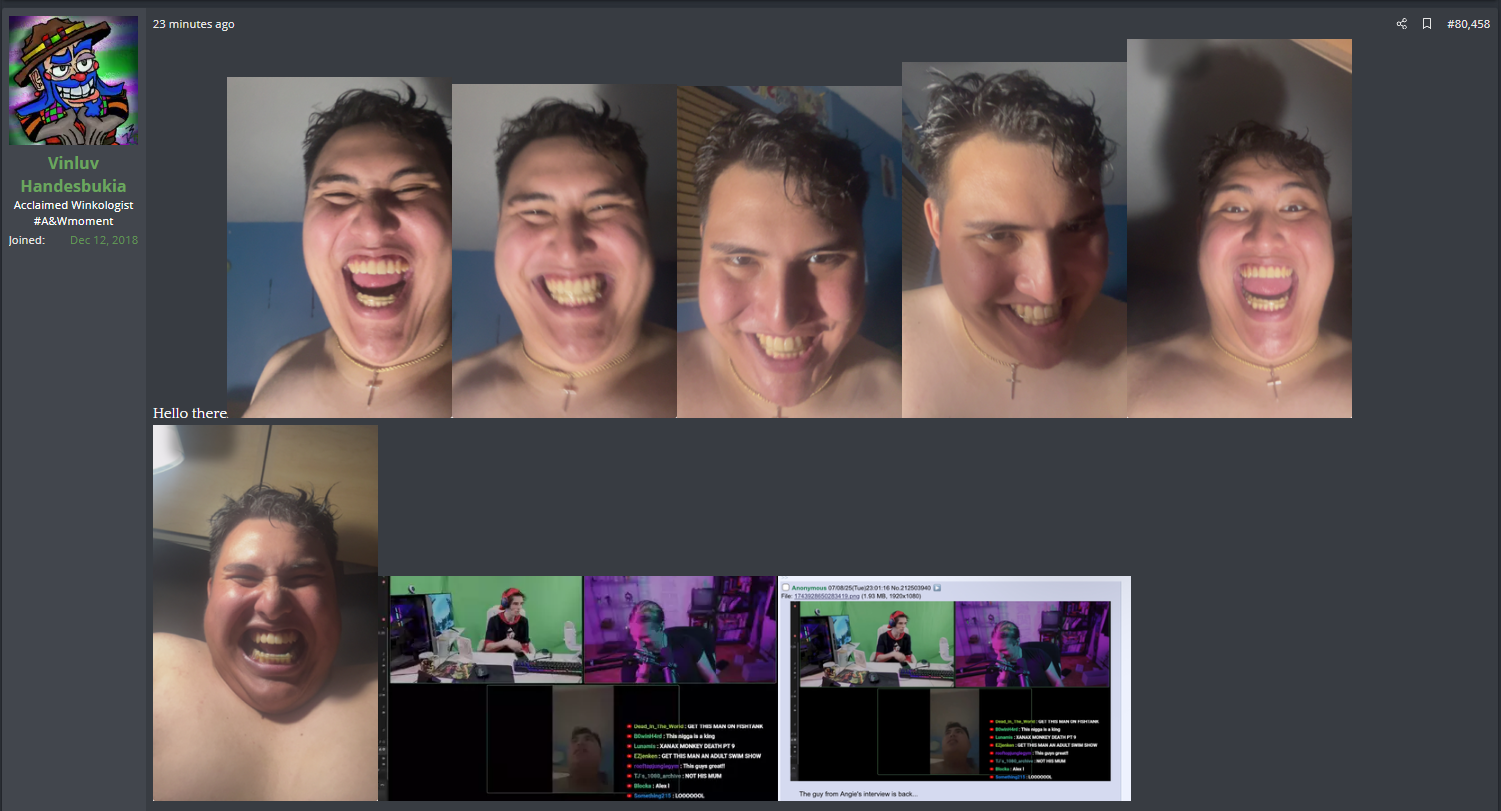Open bottom-left photo with ceiling lamp
Screen dimensions: 1501x811
(265, 613)
